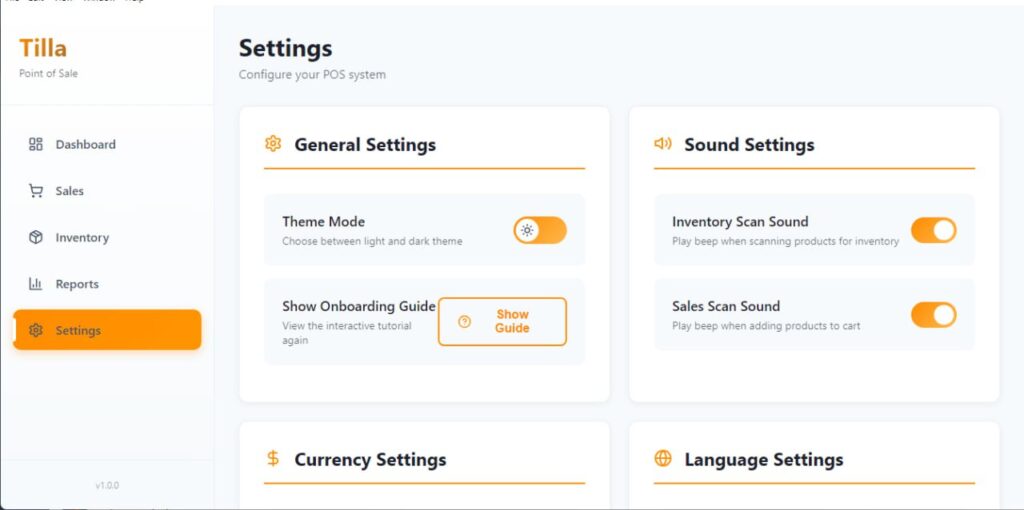Click the Language Settings globe icon

662,459
